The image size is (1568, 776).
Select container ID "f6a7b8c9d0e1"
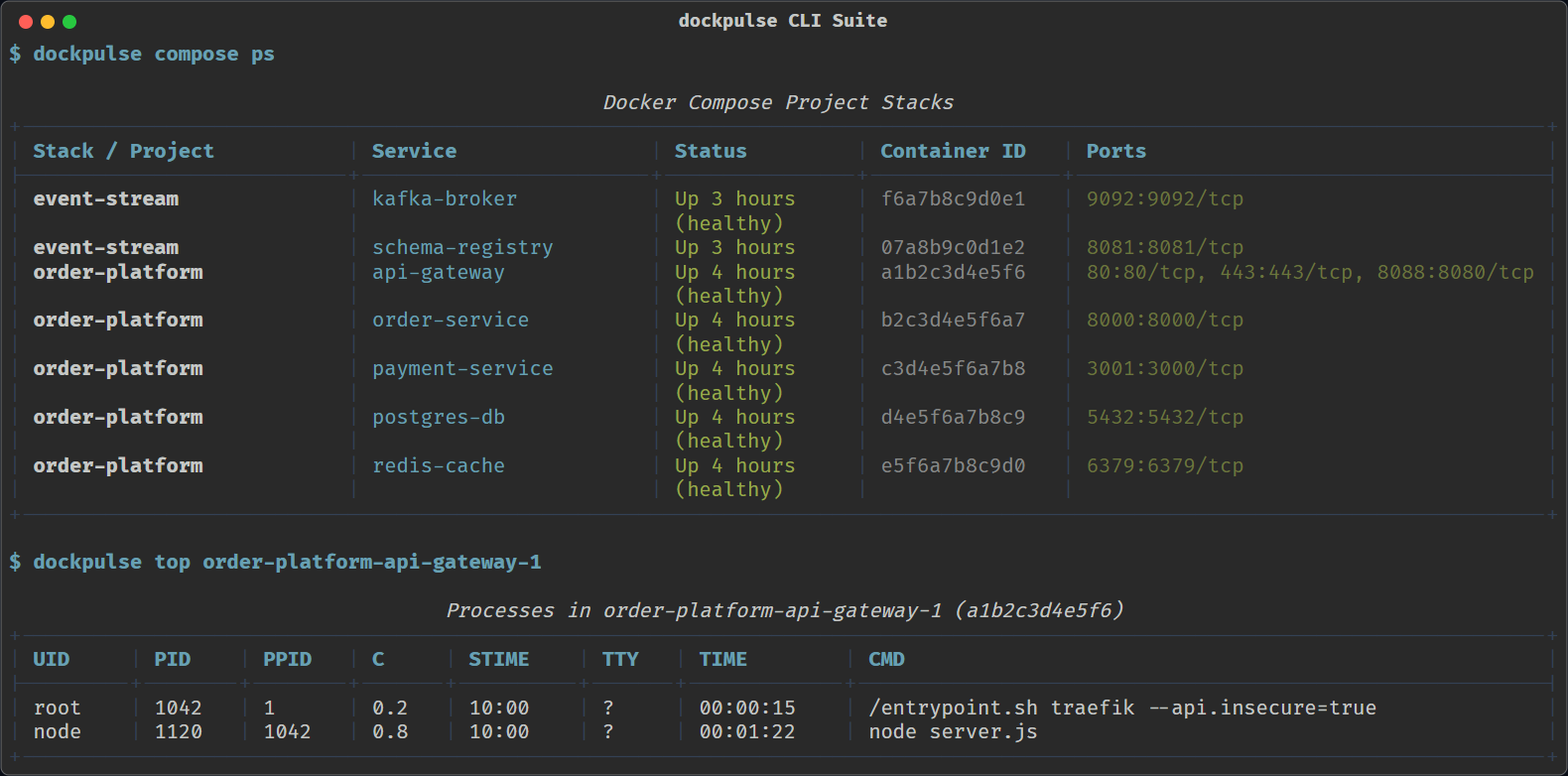click(953, 199)
